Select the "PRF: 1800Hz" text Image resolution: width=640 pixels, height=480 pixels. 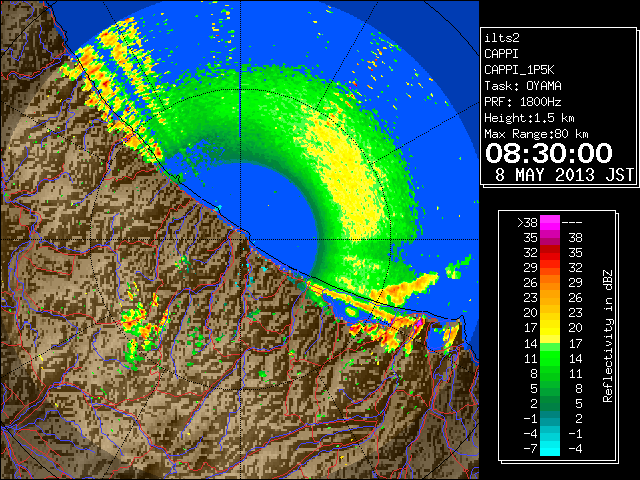coord(523,102)
